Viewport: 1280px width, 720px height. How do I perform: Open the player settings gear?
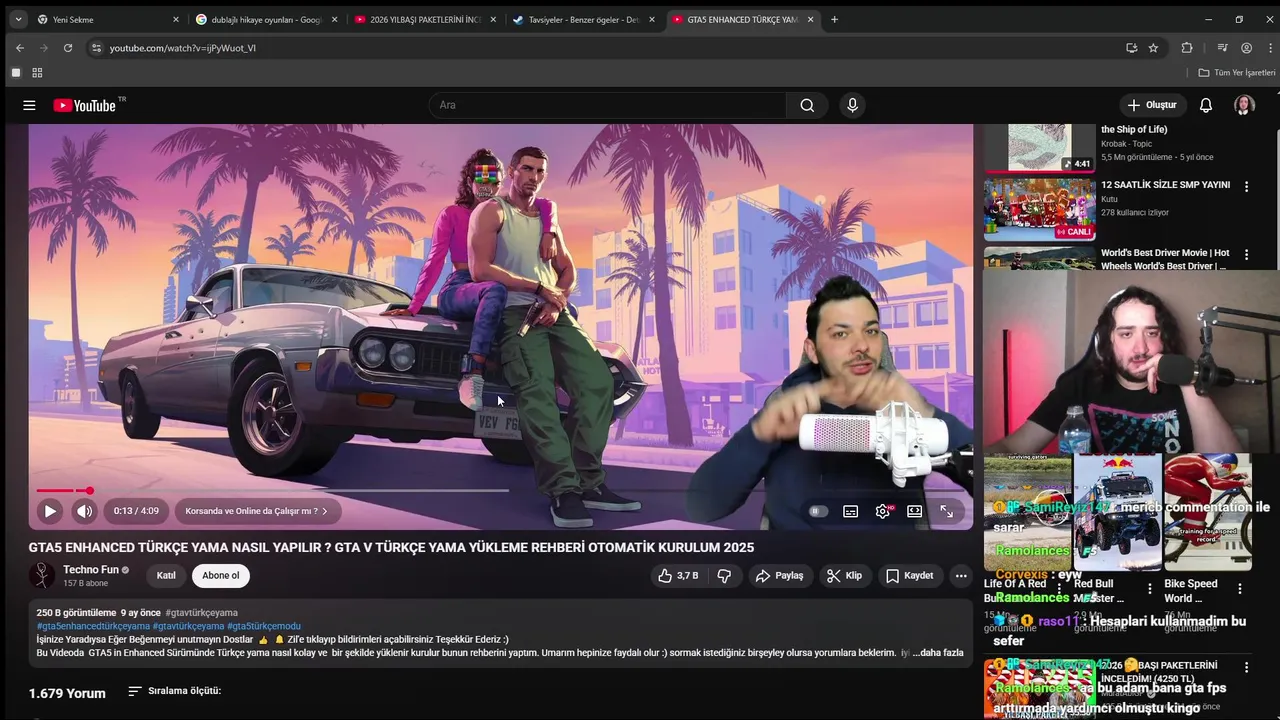click(883, 511)
